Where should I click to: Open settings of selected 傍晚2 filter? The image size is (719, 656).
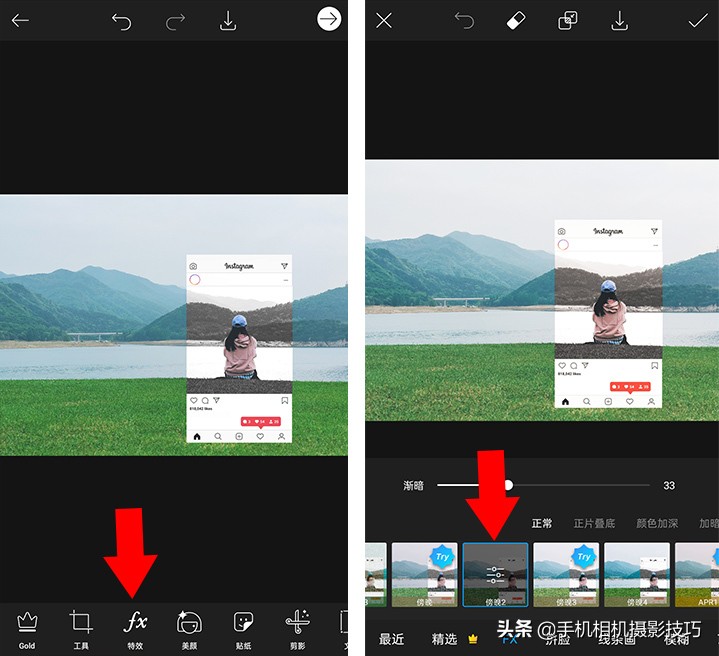point(495,575)
